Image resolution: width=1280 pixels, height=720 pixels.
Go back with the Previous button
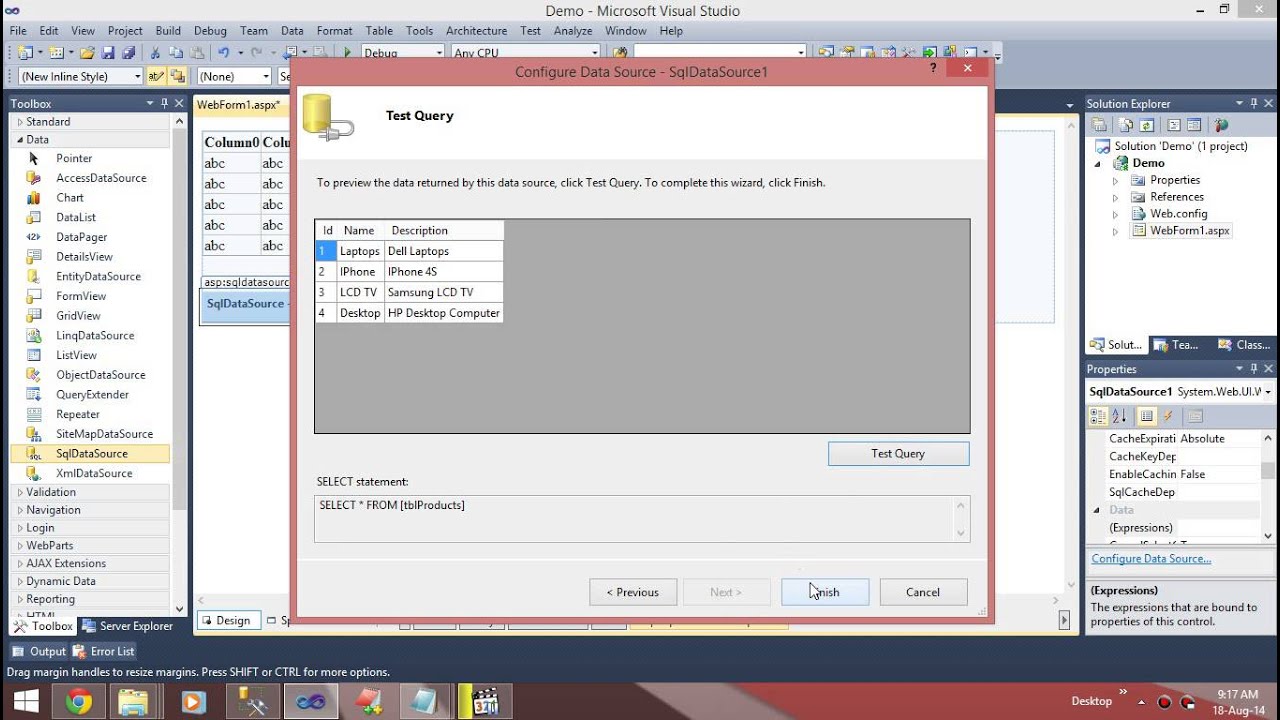coord(633,592)
